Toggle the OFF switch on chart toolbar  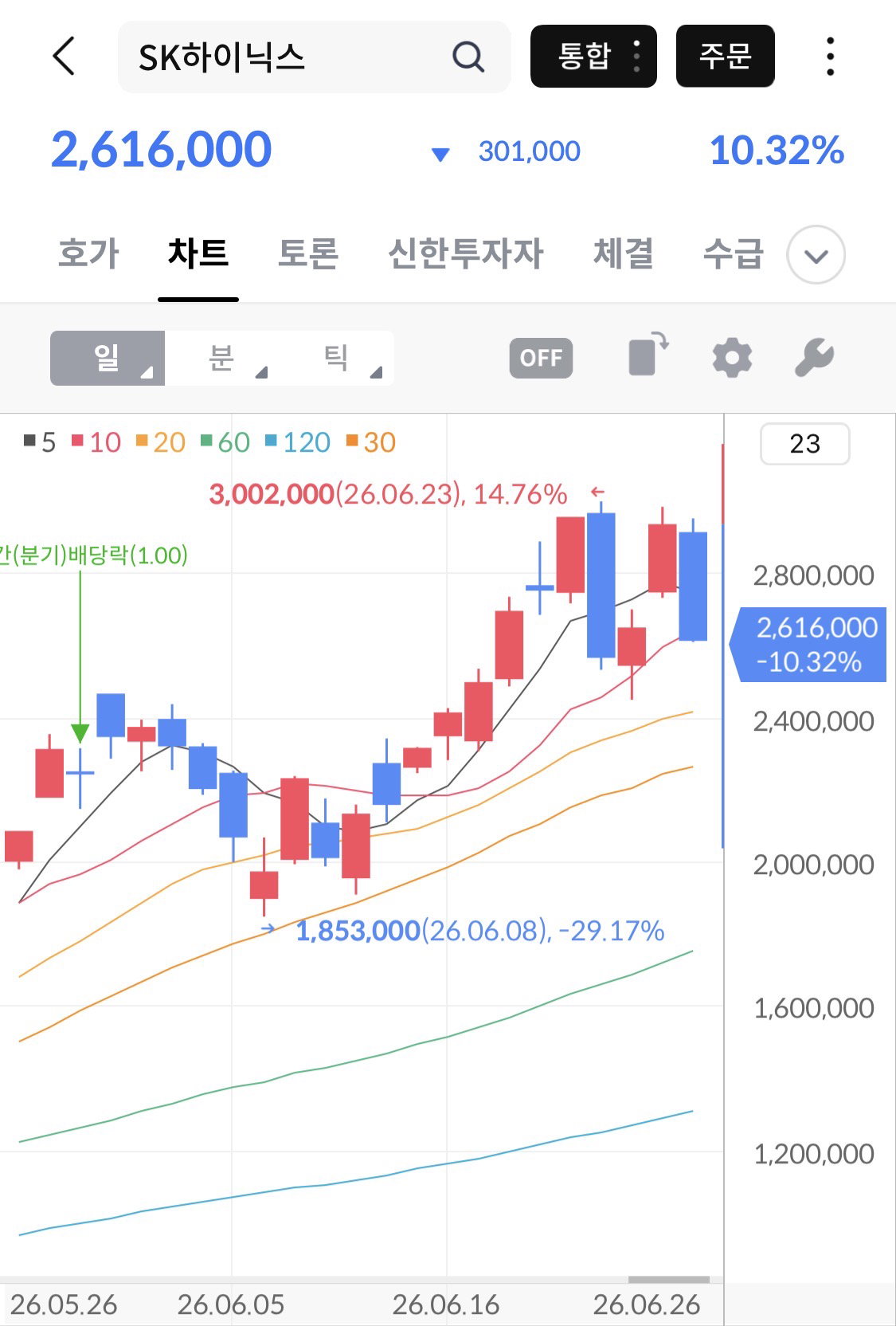point(541,358)
